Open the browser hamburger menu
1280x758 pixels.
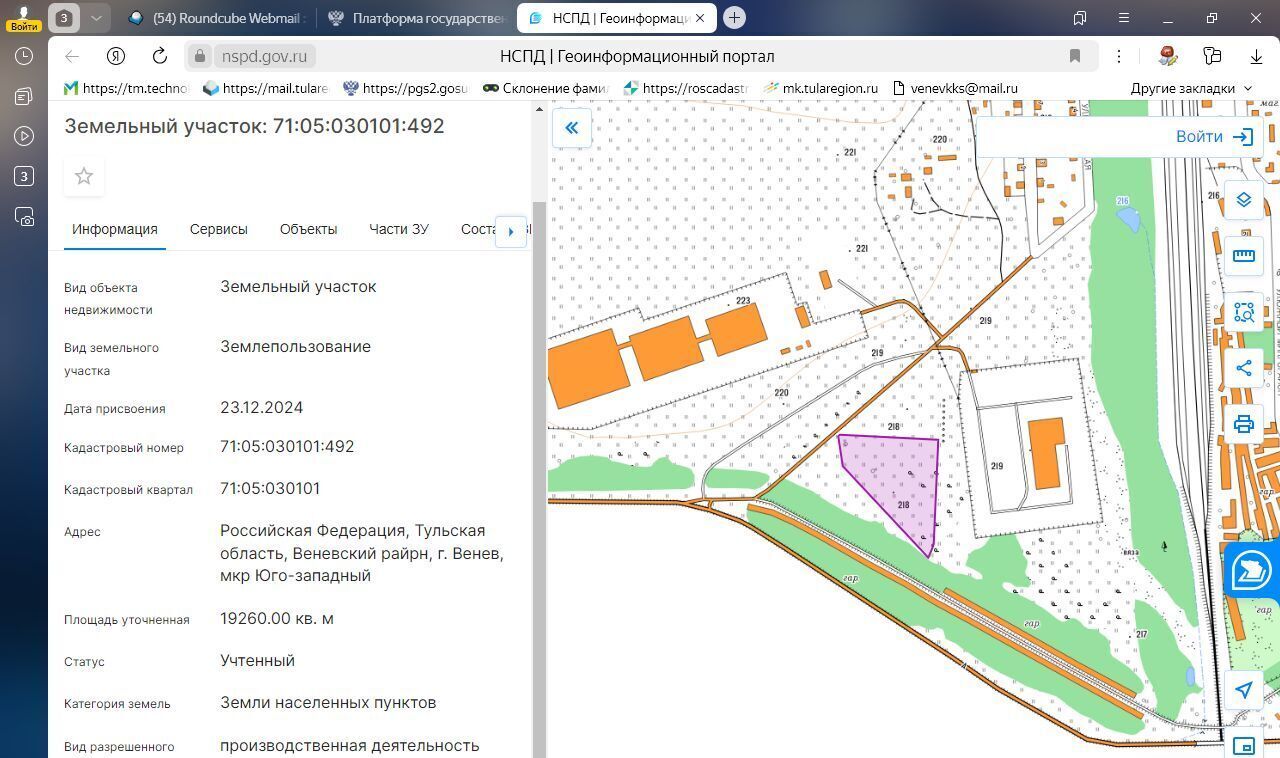coord(1124,18)
